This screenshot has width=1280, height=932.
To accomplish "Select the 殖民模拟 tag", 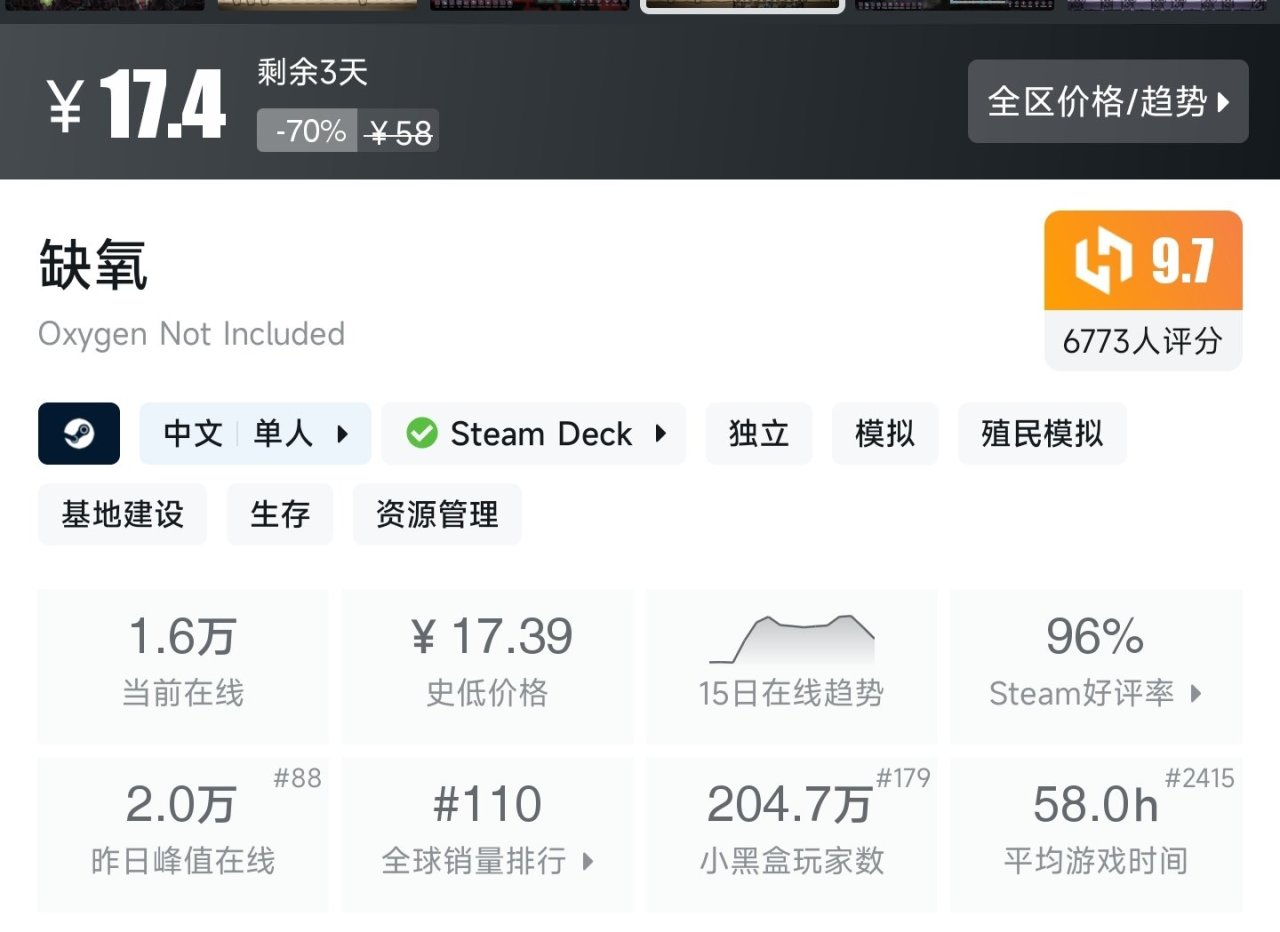I will tap(1042, 433).
